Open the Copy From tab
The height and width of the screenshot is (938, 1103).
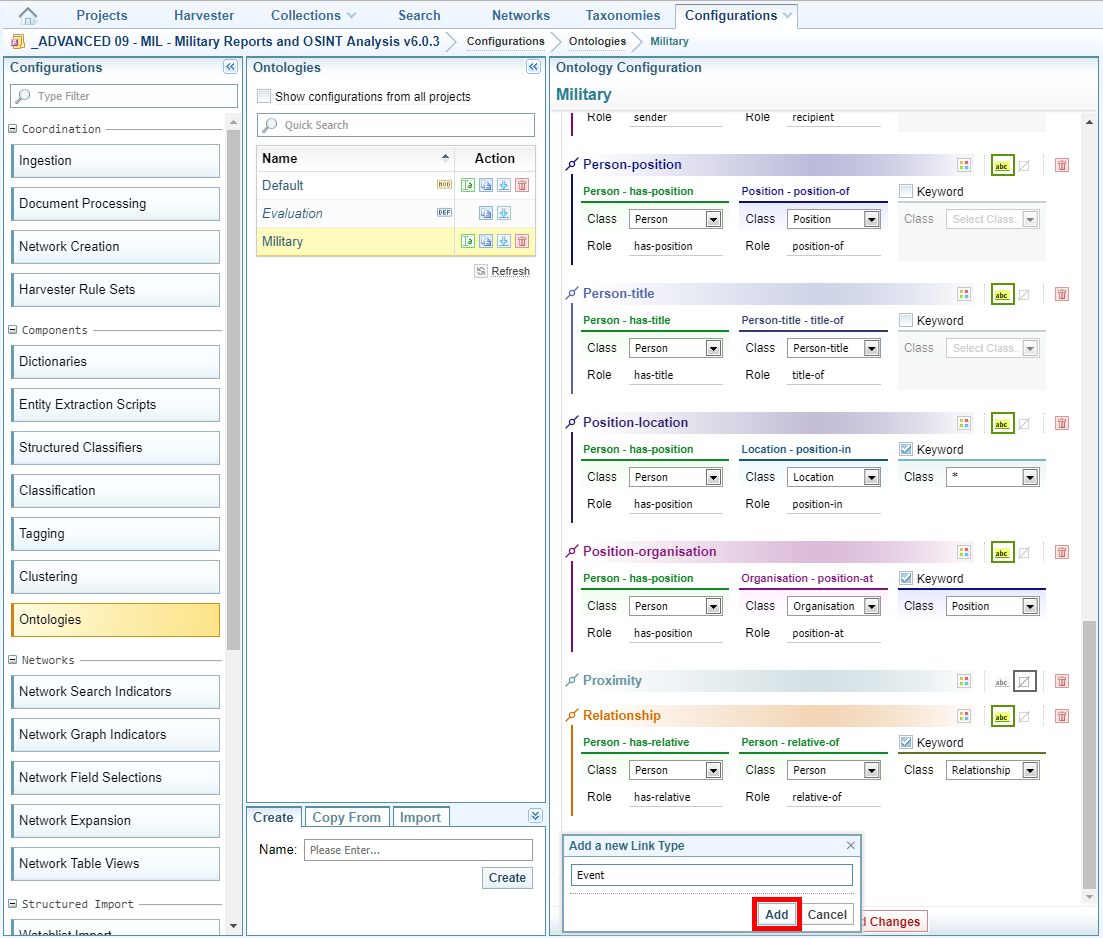[x=346, y=817]
